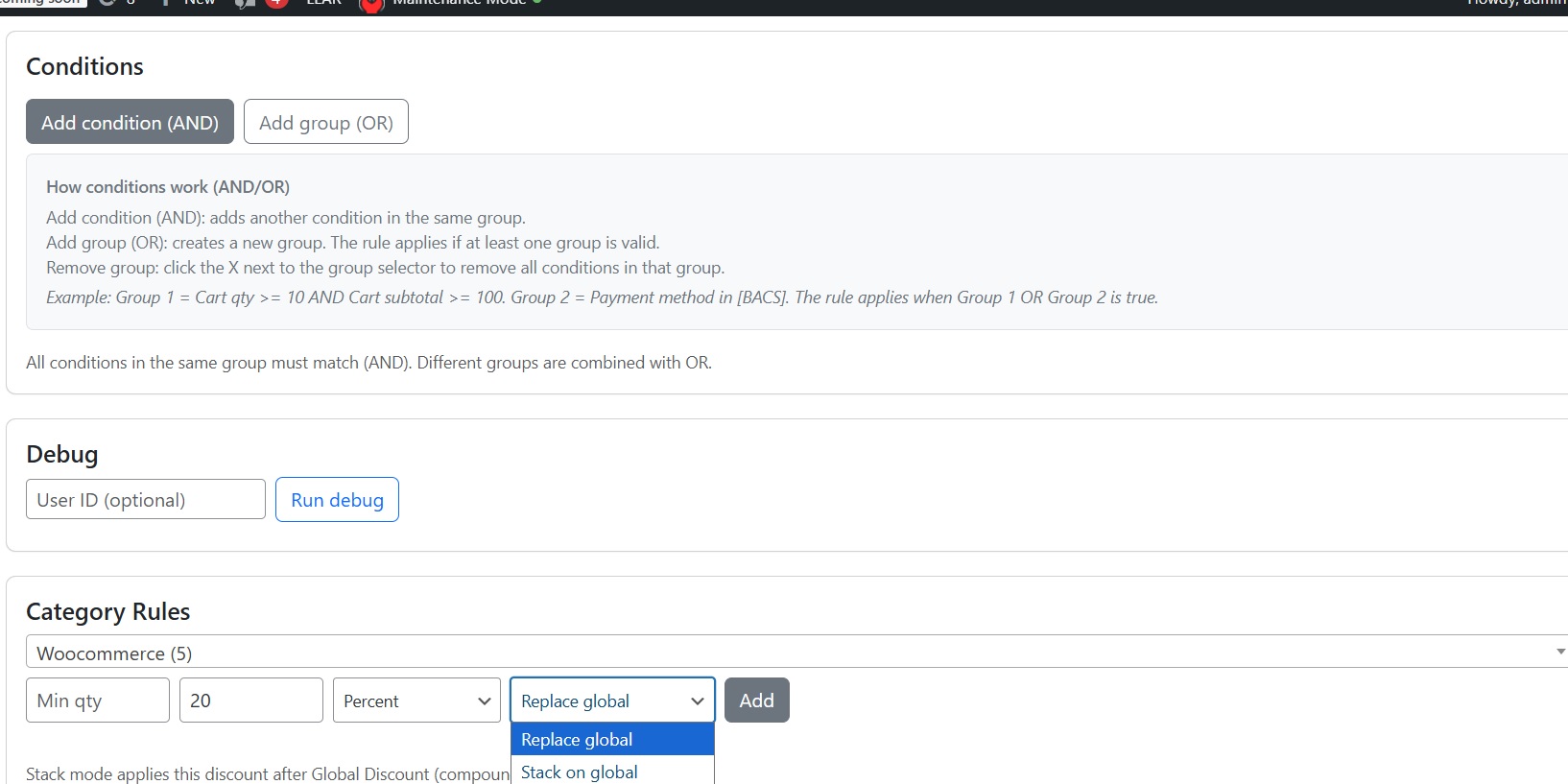Choose the Replace global option in list

[x=612, y=739]
